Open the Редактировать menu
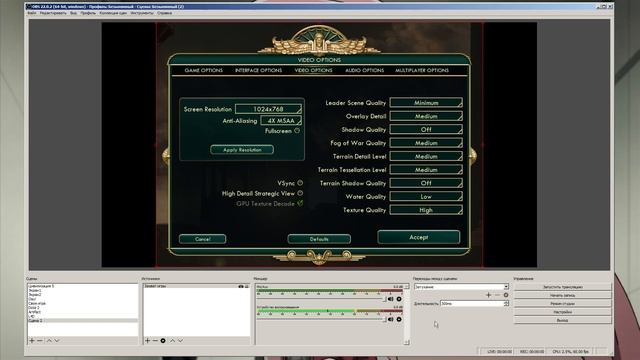 point(53,13)
